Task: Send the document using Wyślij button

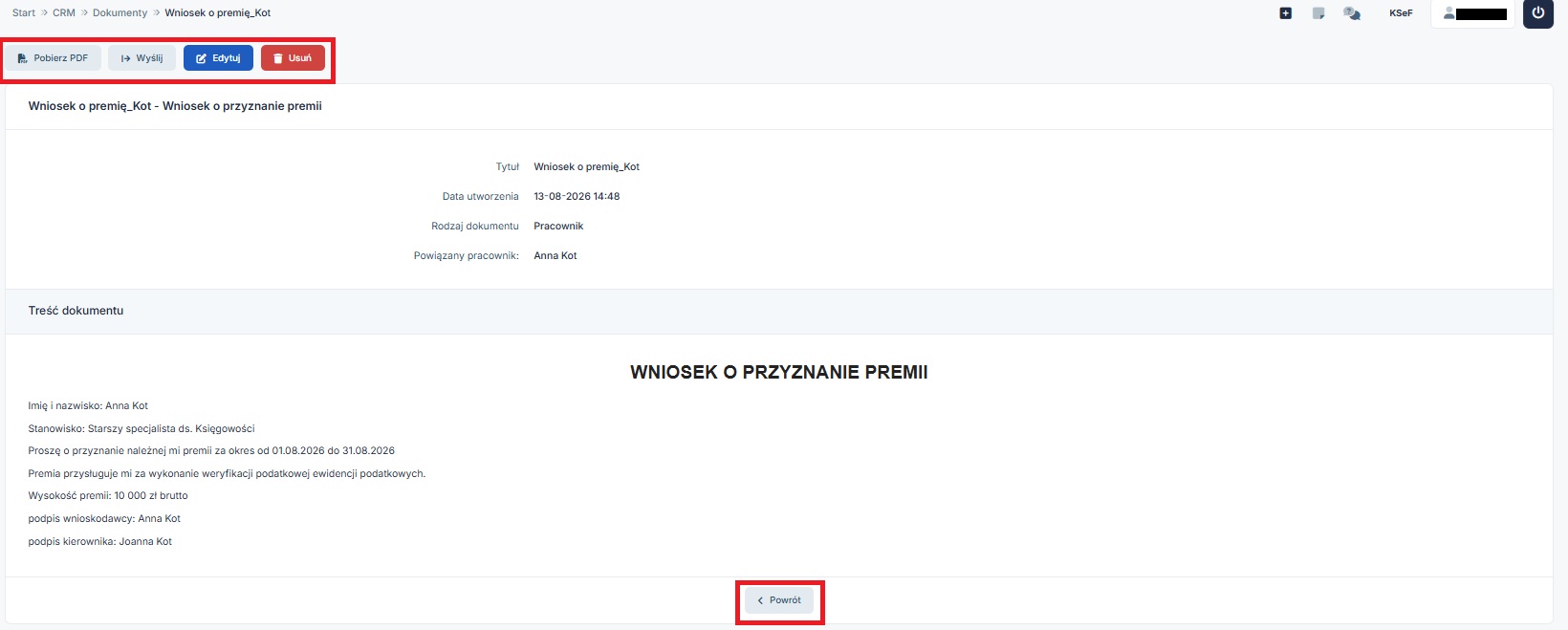Action: pyautogui.click(x=142, y=58)
